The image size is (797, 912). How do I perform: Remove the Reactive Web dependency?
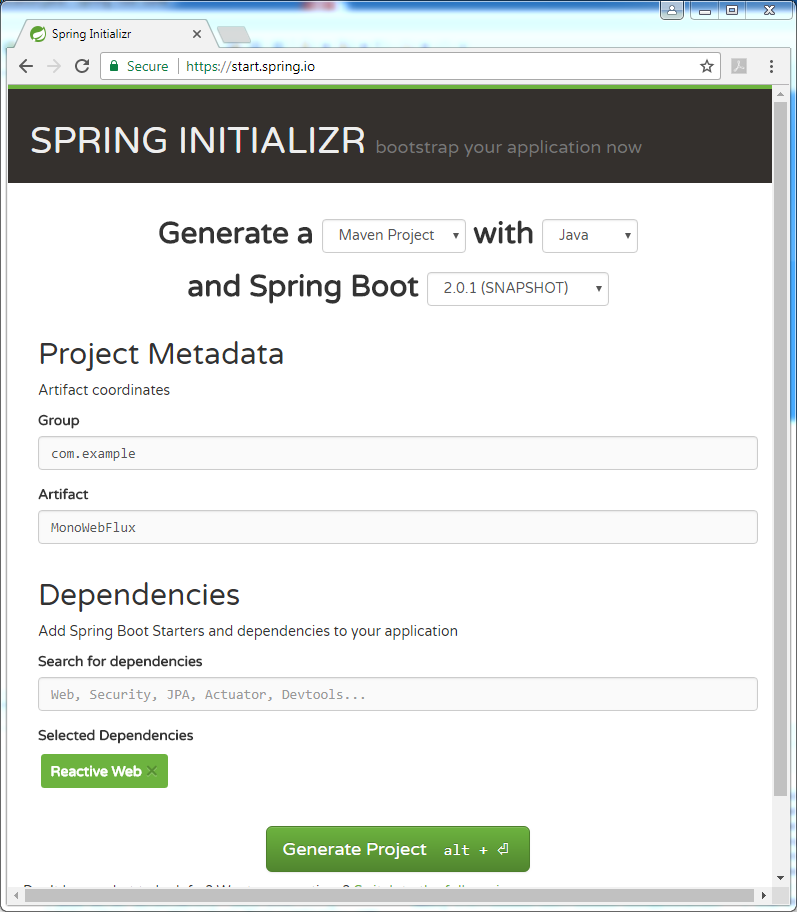pyautogui.click(x=152, y=771)
